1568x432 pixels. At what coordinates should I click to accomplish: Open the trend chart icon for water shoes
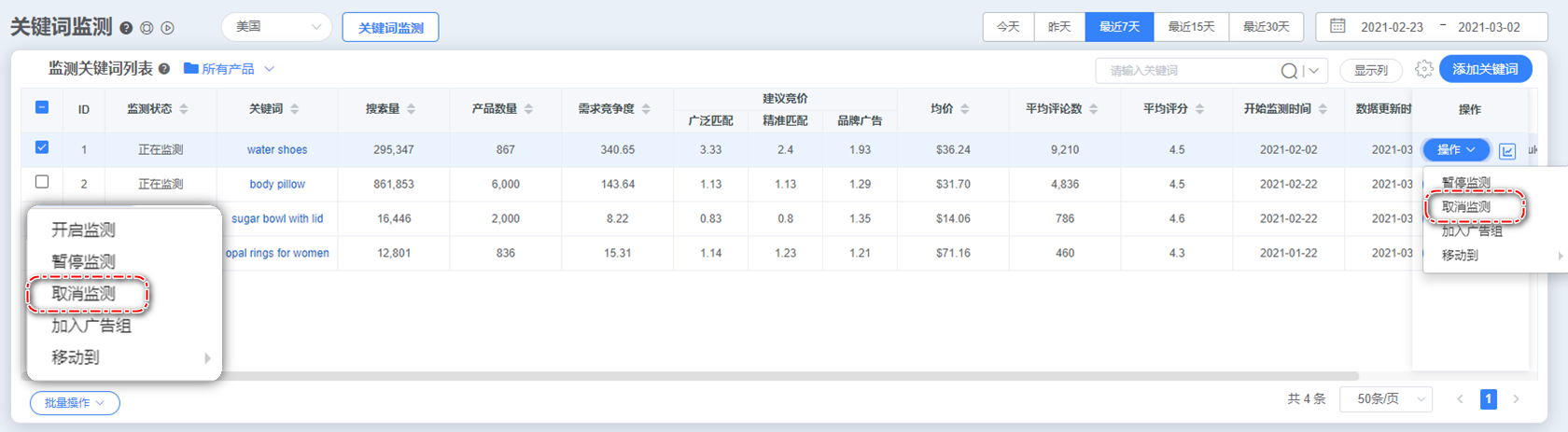1507,150
